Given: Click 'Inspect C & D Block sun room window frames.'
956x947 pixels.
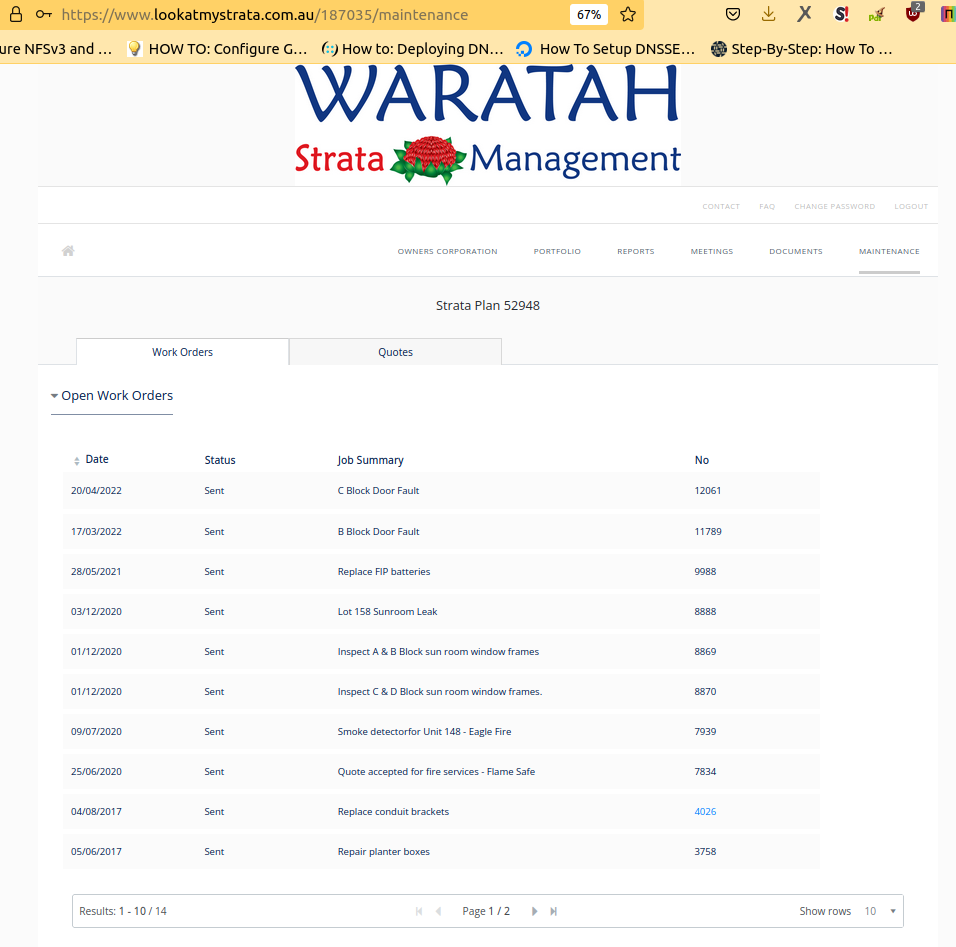Looking at the screenshot, I should pyautogui.click(x=440, y=691).
